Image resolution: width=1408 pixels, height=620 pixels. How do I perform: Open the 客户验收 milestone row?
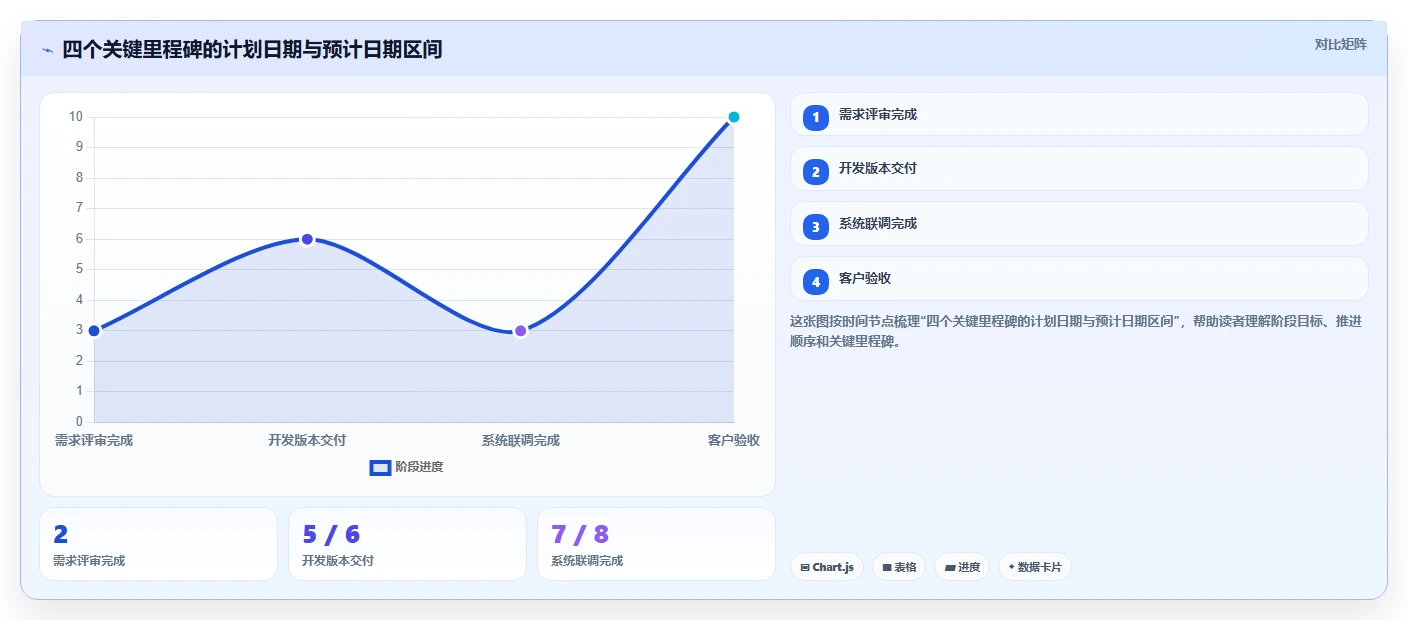[x=1079, y=279]
